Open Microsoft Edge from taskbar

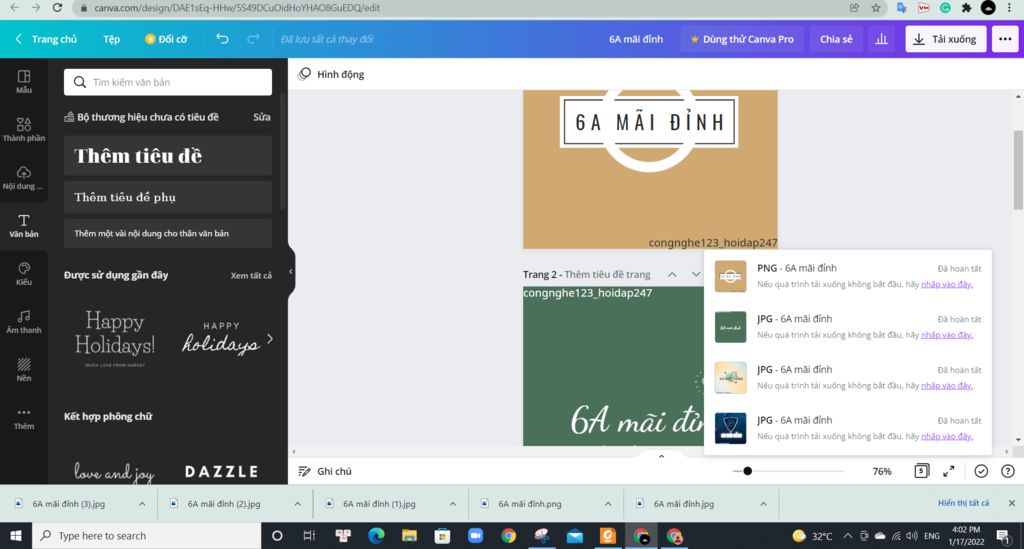tap(376, 535)
